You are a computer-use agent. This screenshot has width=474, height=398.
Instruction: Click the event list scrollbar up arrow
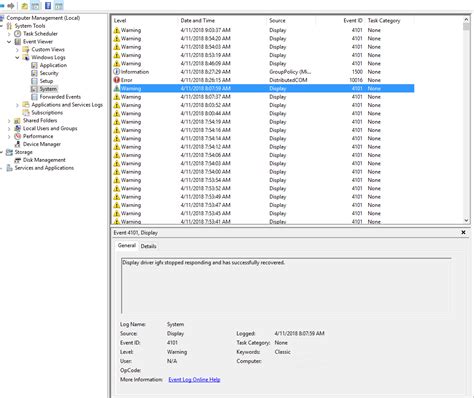[x=466, y=19]
